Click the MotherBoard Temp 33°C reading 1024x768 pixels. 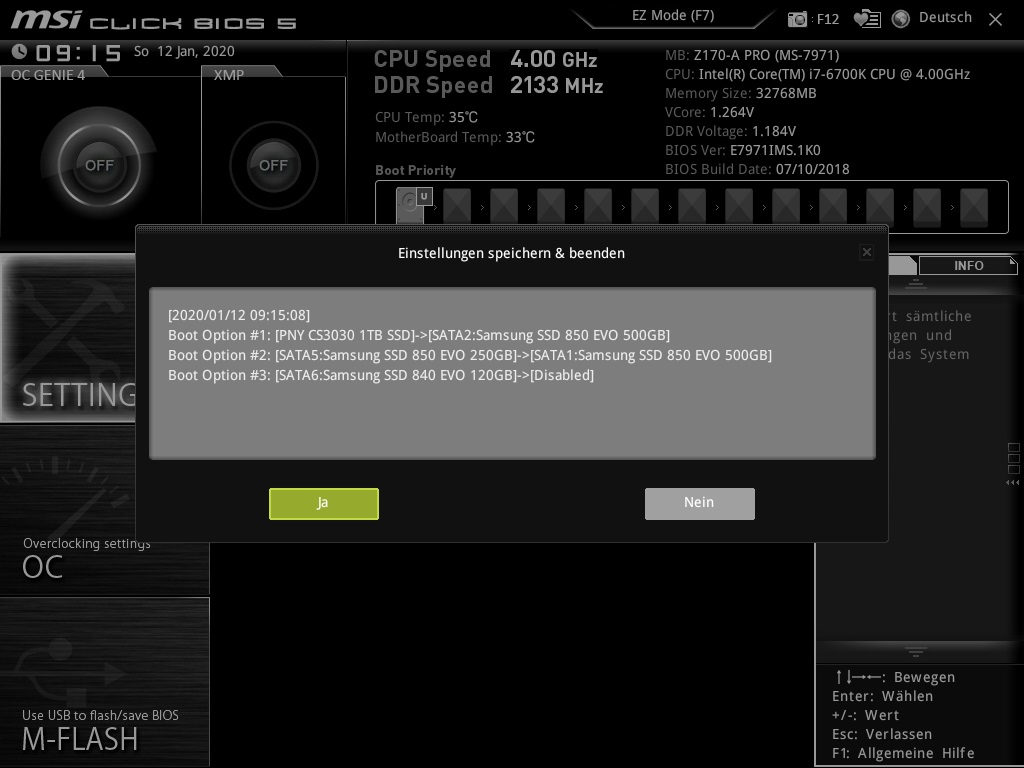click(455, 137)
